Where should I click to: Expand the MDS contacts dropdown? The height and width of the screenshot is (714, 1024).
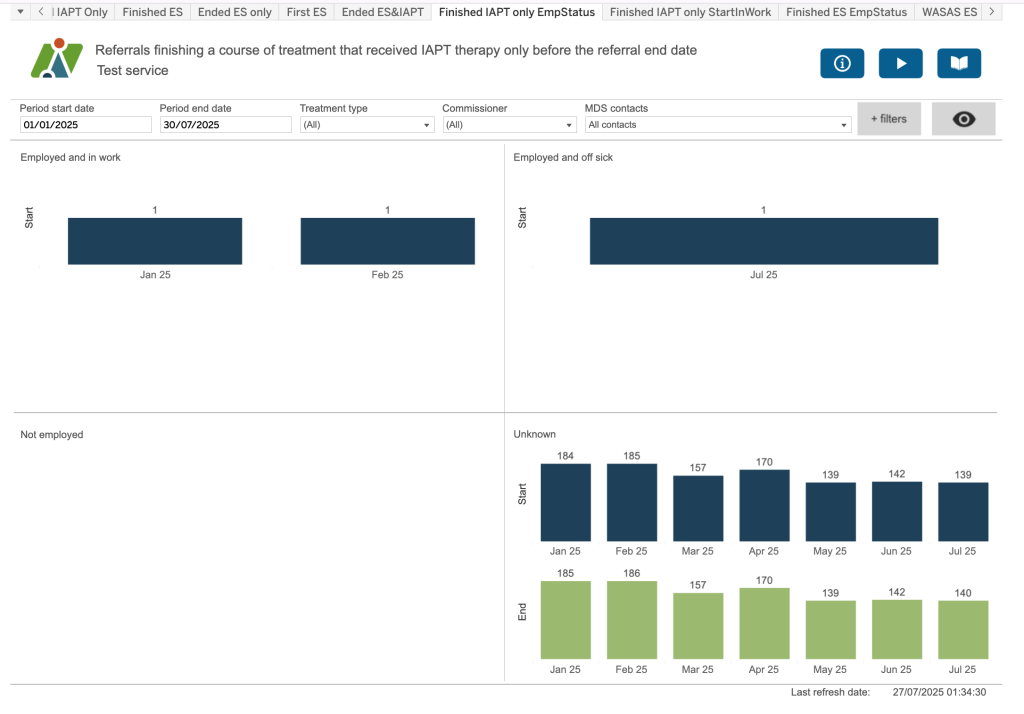point(717,125)
